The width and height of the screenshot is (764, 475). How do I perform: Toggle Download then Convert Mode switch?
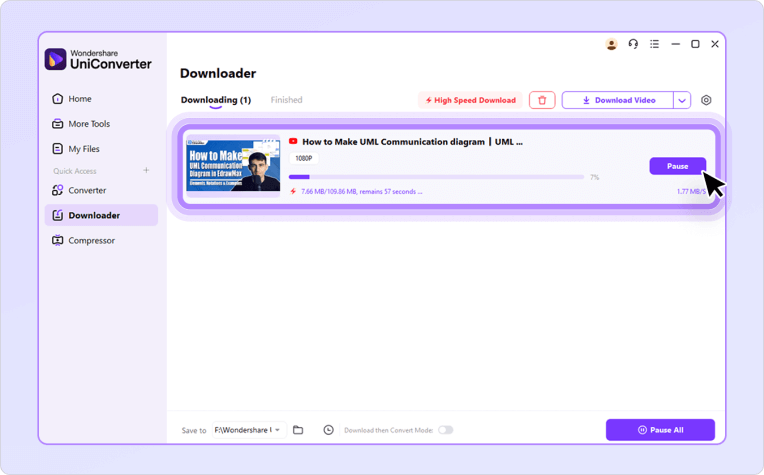click(x=445, y=430)
